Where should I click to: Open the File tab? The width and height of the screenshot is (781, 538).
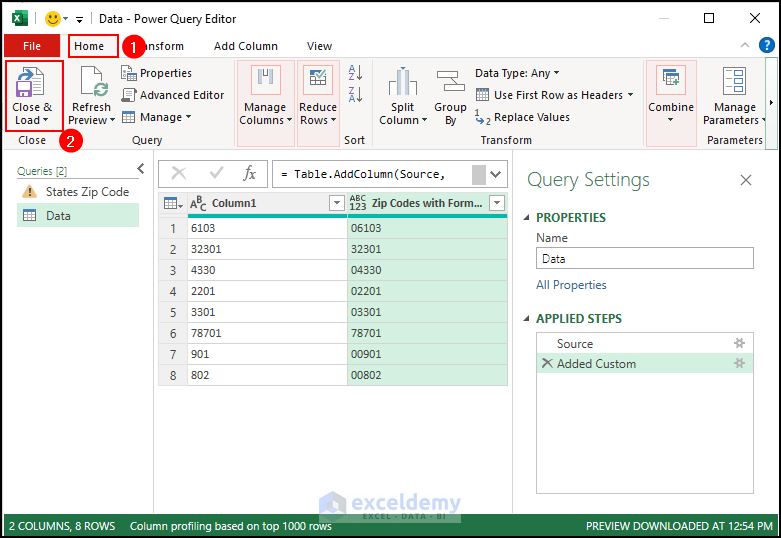tap(32, 46)
